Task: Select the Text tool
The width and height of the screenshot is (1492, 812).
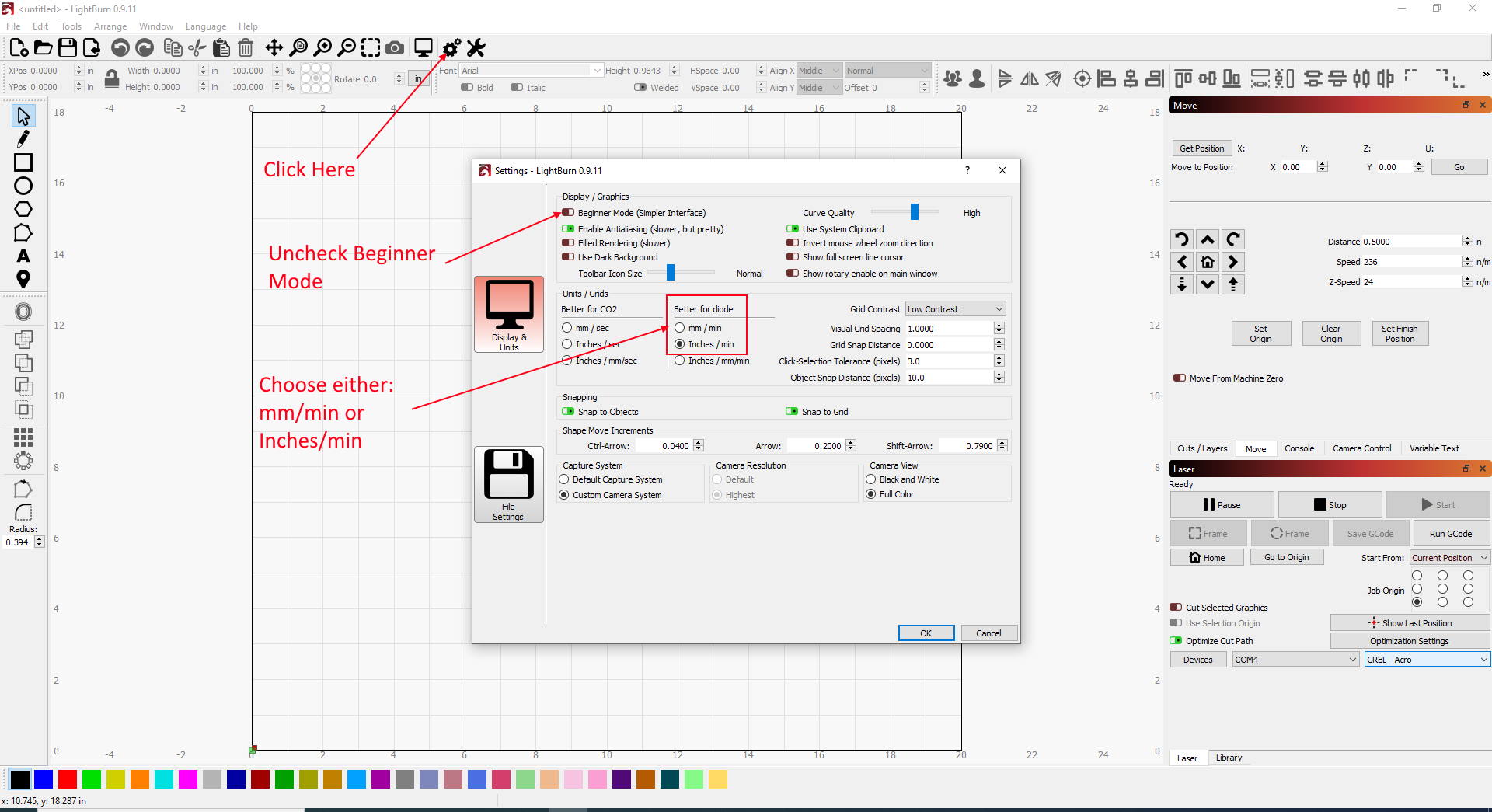Action: 23,256
